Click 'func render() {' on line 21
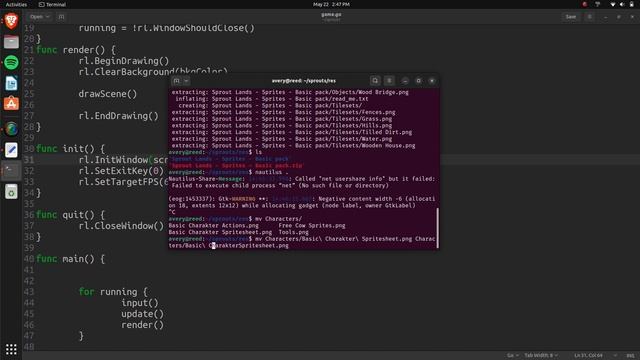640x360 pixels. [76, 50]
